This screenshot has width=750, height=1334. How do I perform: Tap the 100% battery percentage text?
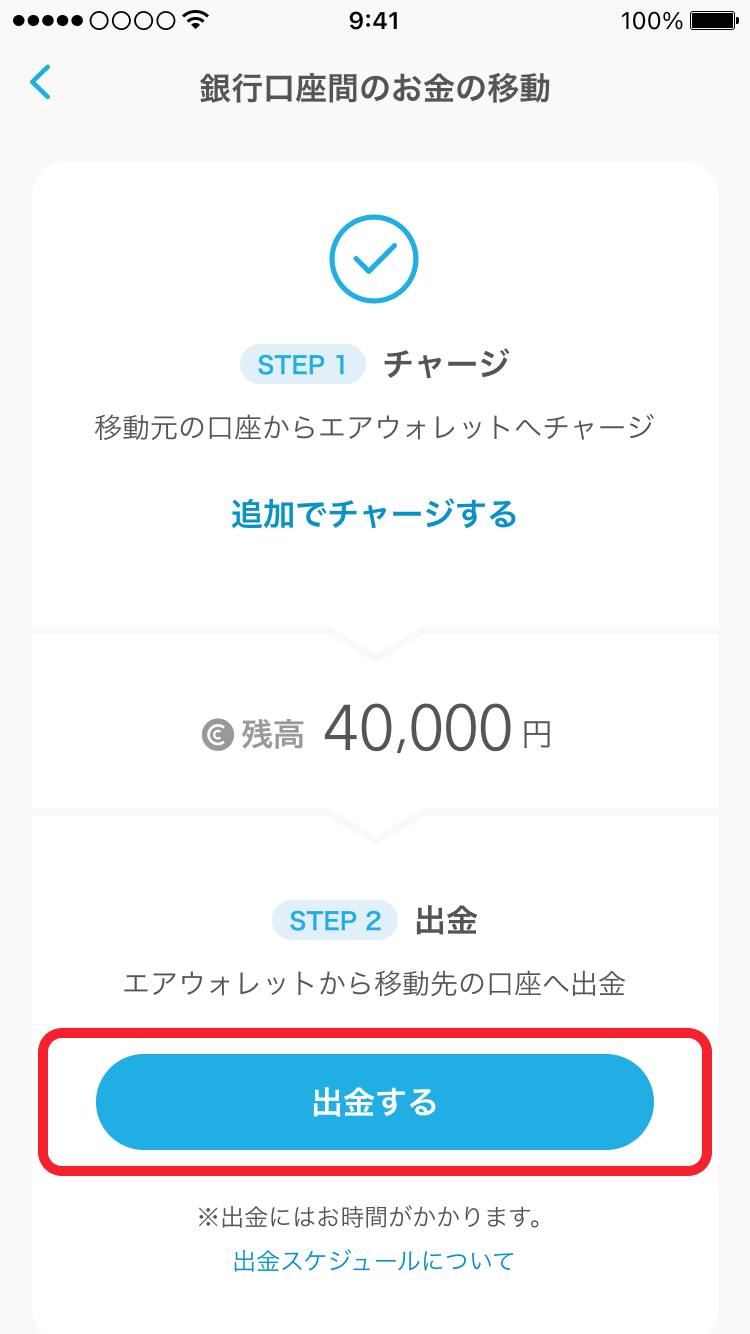pyautogui.click(x=652, y=21)
